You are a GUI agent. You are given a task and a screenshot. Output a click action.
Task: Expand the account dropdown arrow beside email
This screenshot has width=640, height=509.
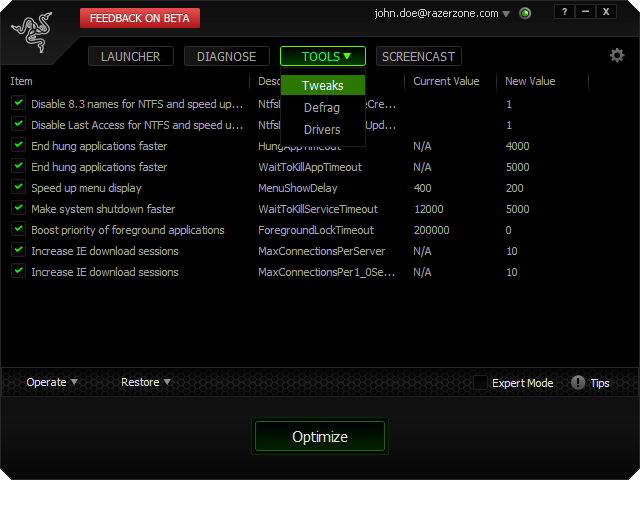tap(506, 14)
